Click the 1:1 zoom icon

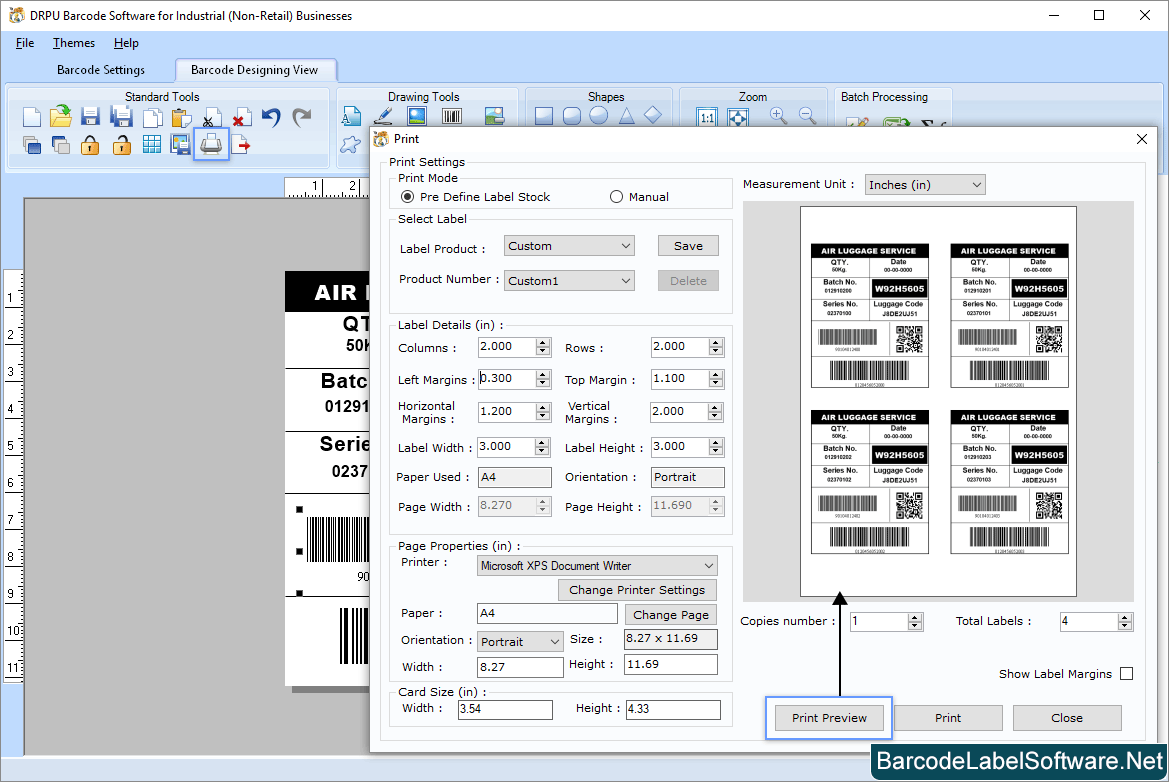(x=708, y=115)
